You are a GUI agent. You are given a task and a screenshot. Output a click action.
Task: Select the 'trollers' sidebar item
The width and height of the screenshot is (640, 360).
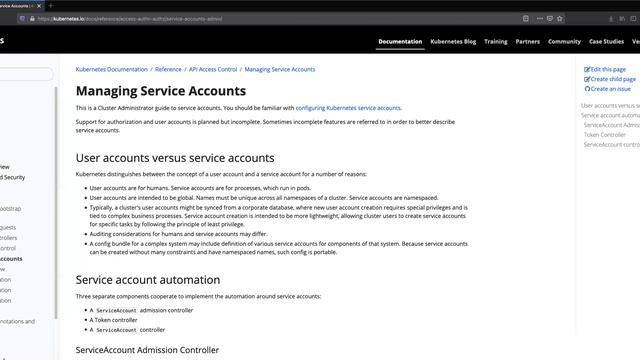click(x=8, y=238)
